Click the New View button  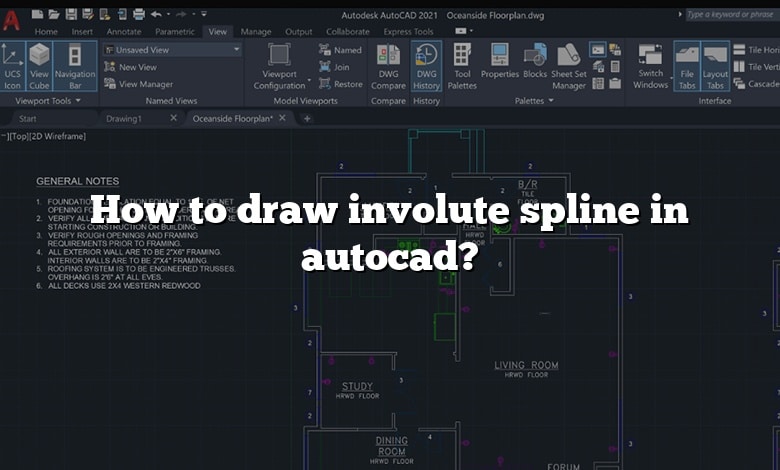(x=131, y=67)
